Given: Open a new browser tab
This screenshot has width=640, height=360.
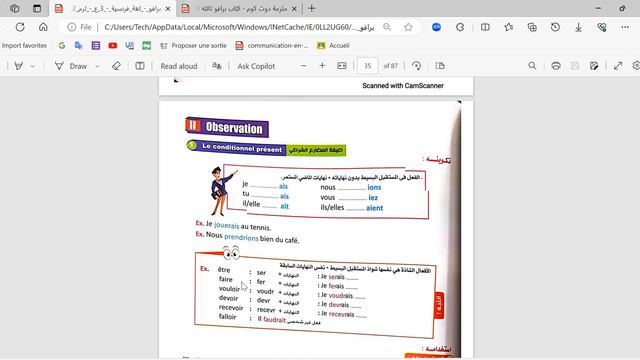Looking at the screenshot, I should 312,8.
